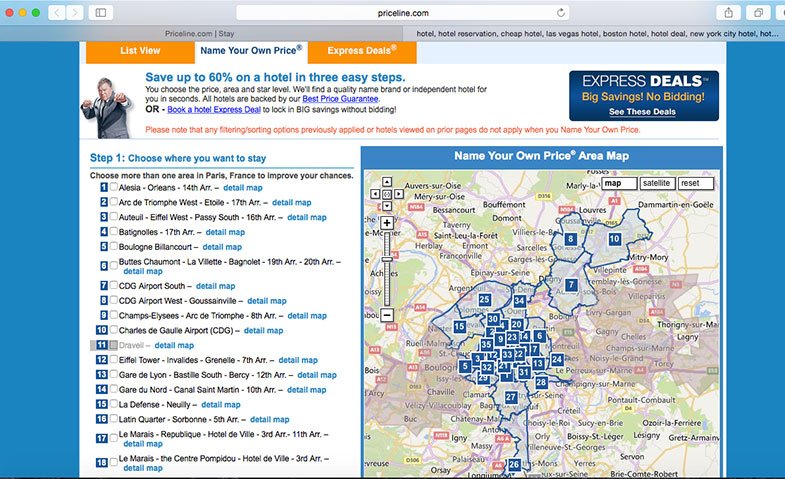Click the map zoom out minus button
This screenshot has height=479, width=785.
[x=387, y=315]
